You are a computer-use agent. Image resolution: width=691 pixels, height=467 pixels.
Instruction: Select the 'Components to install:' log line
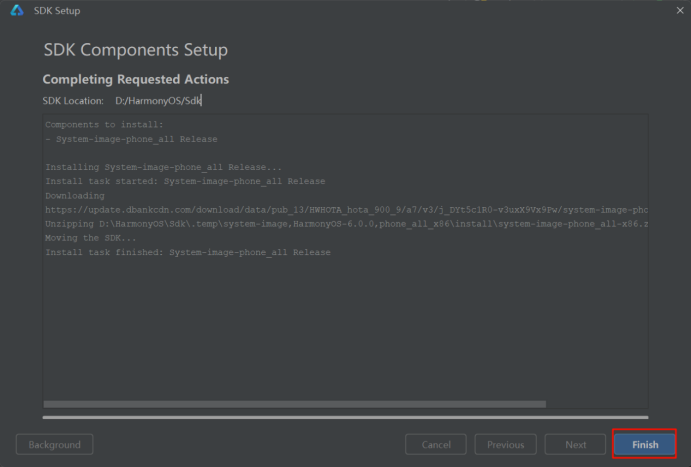[x=104, y=125]
